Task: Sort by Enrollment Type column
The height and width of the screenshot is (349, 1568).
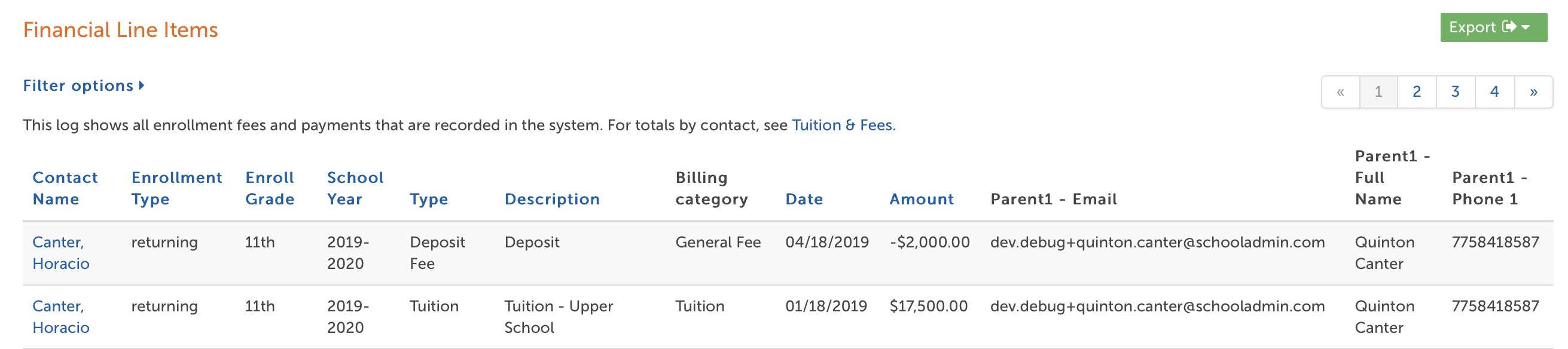Action: click(x=176, y=188)
